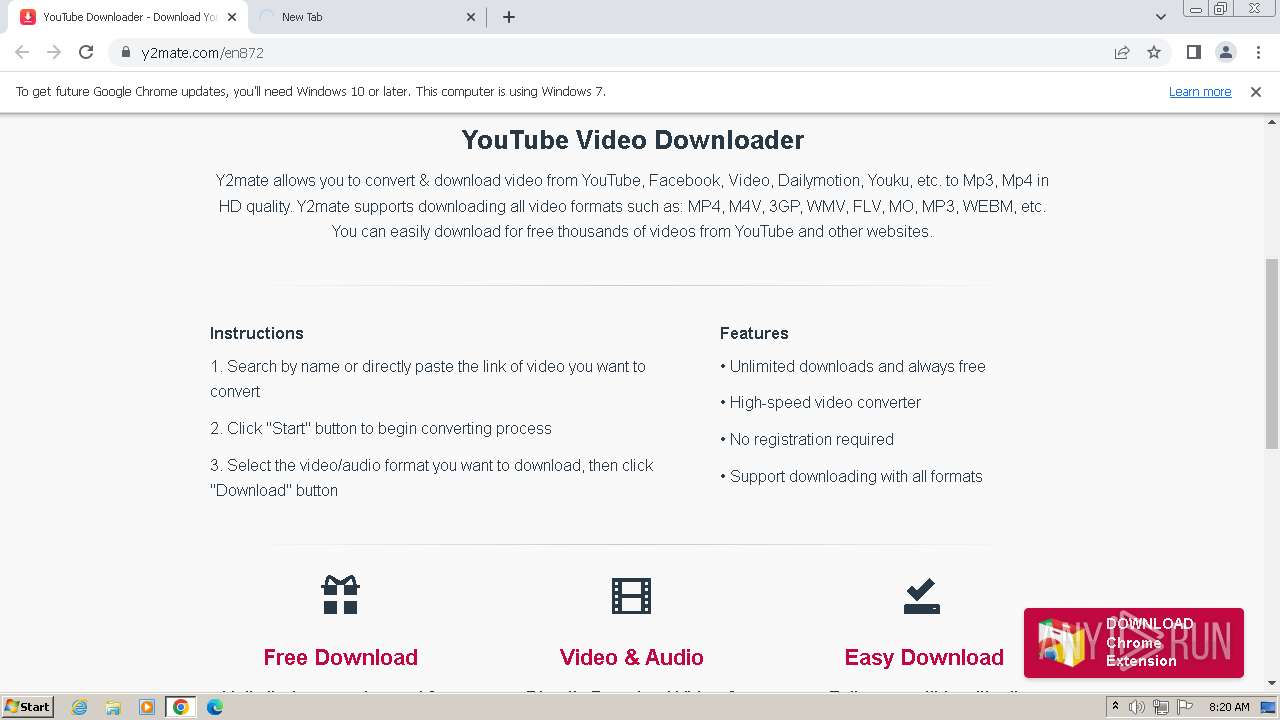Click the gift icon above Free Download
The image size is (1280, 720).
coord(340,595)
